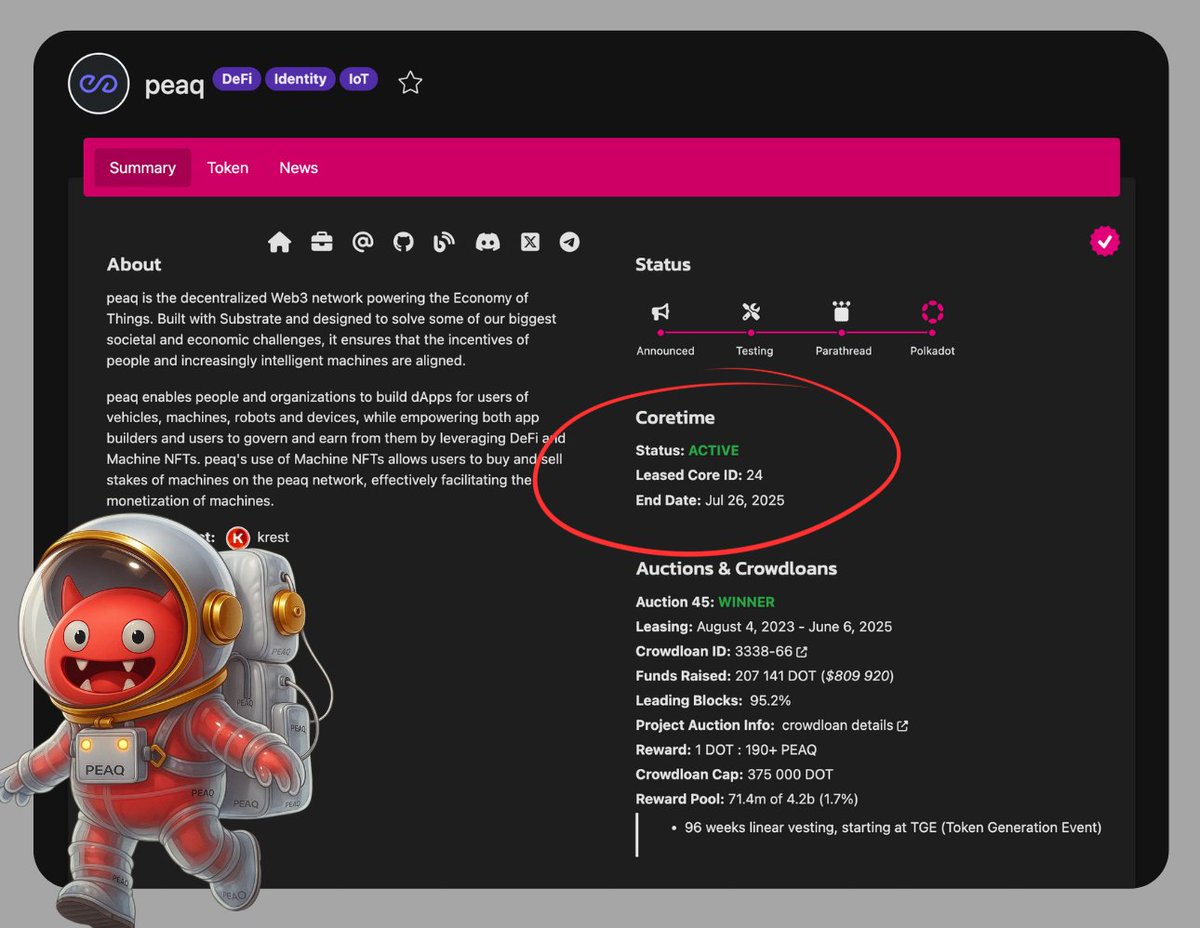Click the Parathread stage on status timeline

(842, 329)
